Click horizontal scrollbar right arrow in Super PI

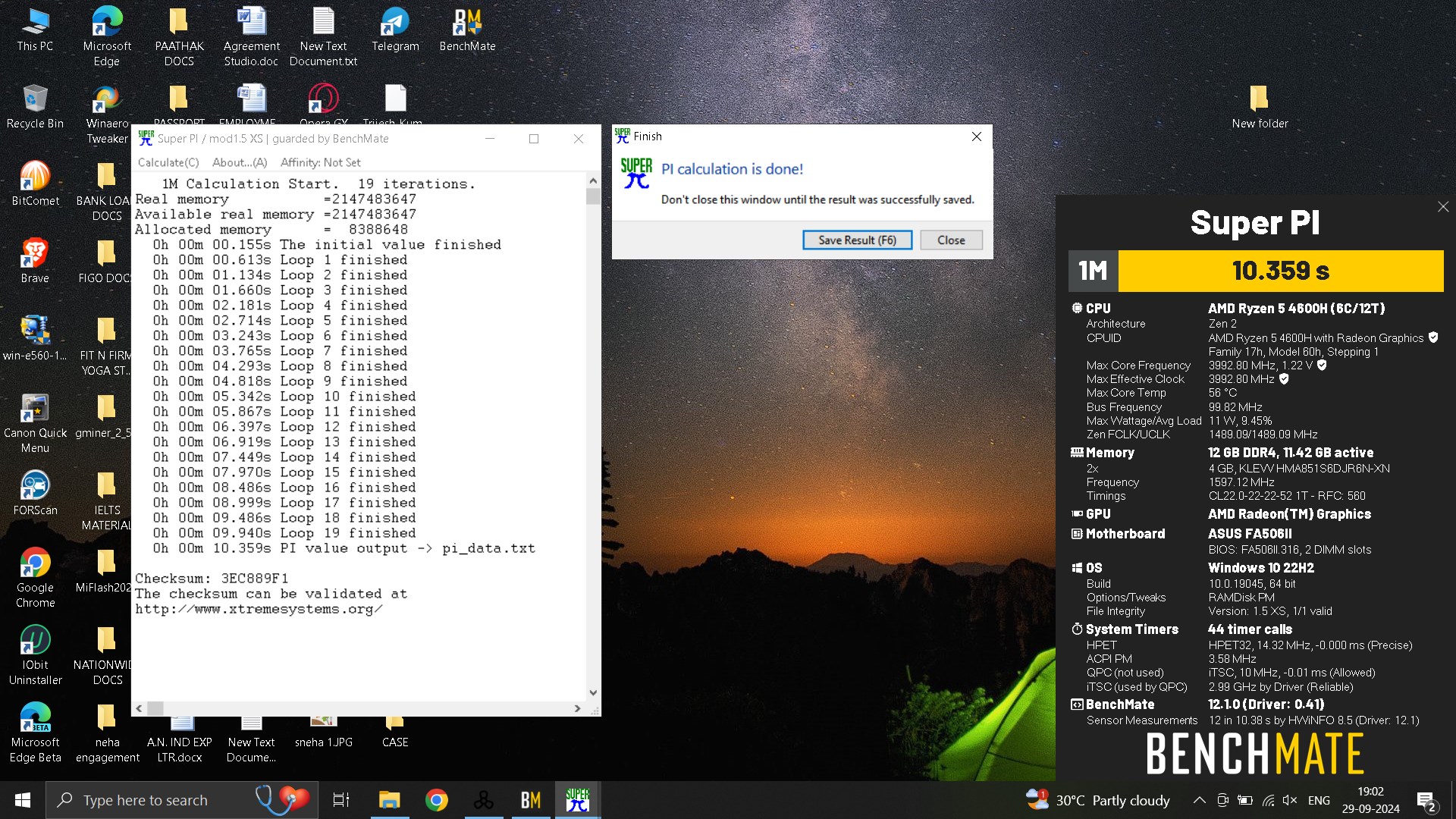tap(577, 708)
